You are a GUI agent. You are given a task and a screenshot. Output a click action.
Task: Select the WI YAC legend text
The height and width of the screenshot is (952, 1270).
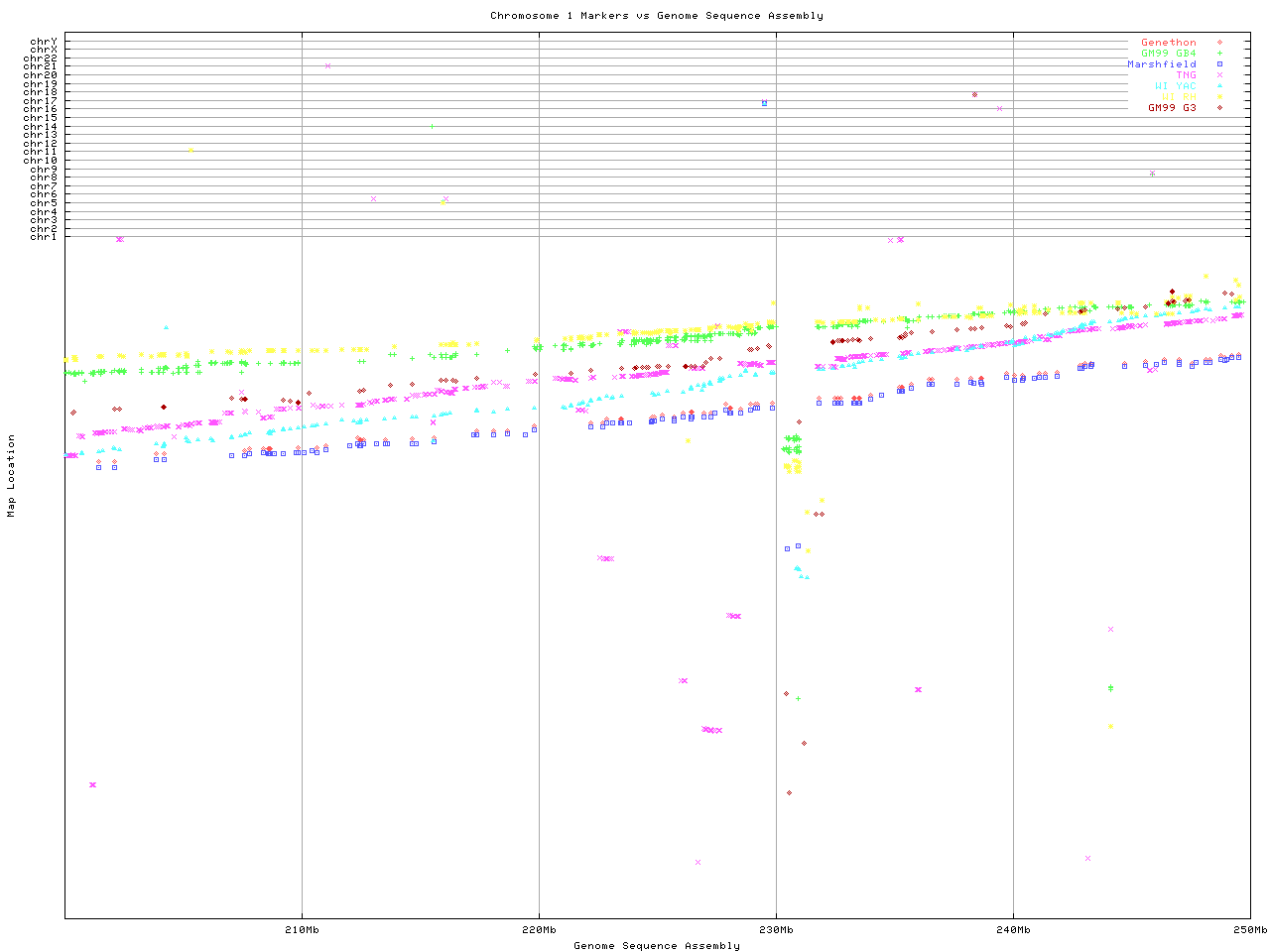pos(1175,86)
